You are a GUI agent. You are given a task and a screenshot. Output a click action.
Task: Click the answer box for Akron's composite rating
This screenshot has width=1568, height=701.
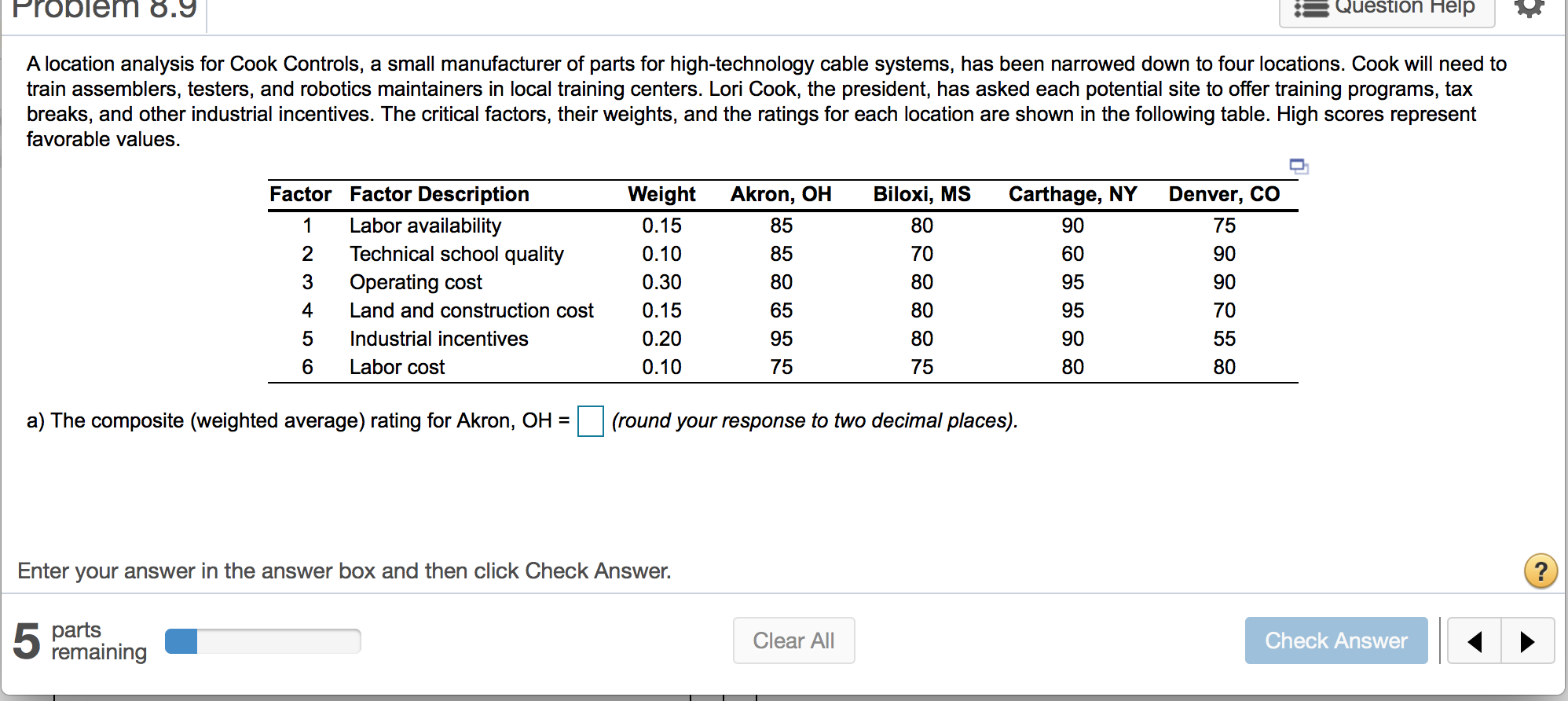[x=590, y=421]
